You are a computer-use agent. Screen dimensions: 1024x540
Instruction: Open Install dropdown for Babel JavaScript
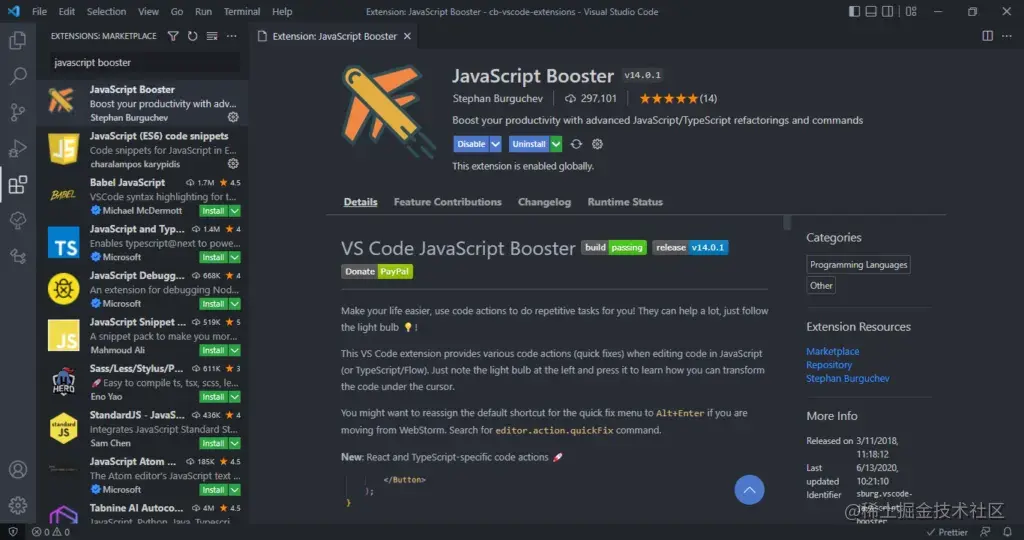[234, 211]
